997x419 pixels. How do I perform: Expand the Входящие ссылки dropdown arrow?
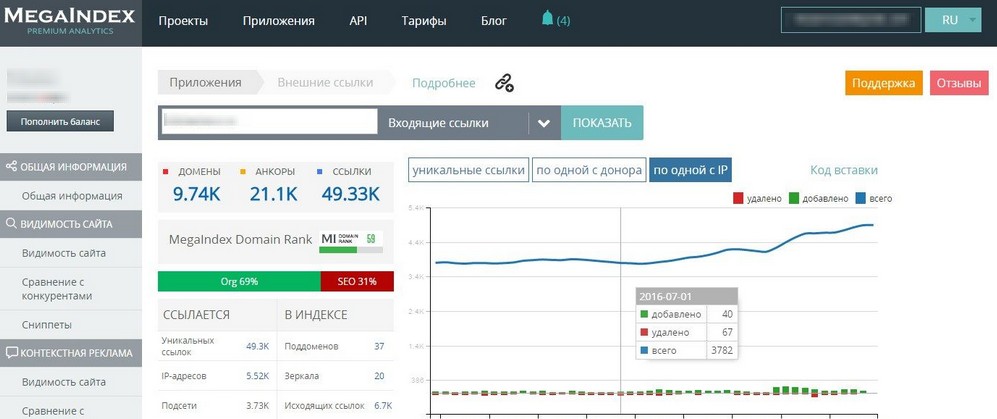pos(544,123)
